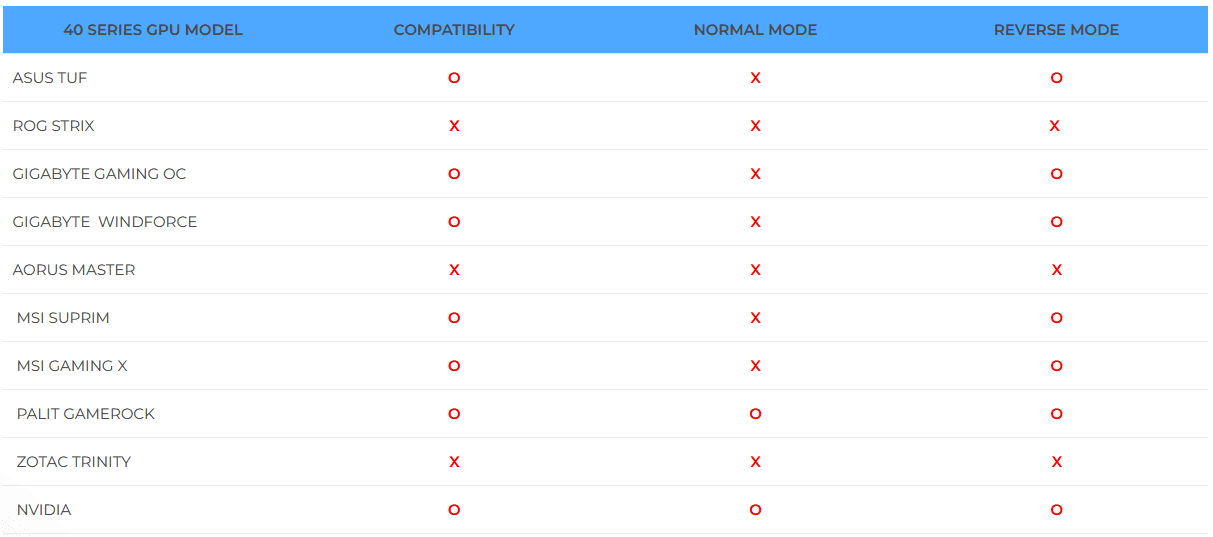The height and width of the screenshot is (537, 1213).
Task: Select the PALIT GAMEROCK normal mode O mark
Action: click(755, 414)
